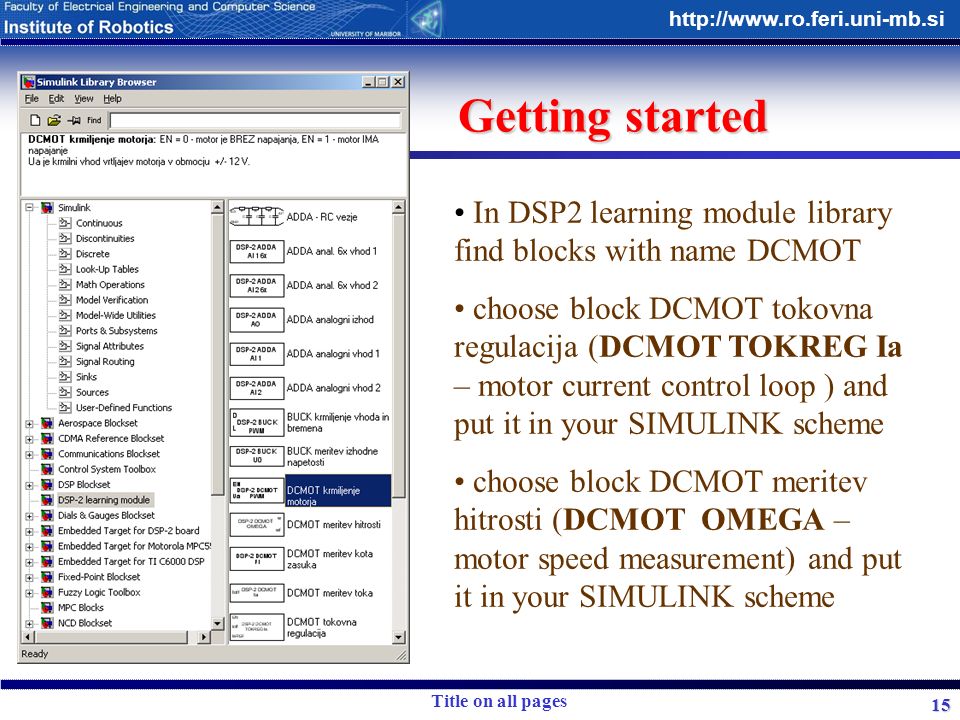Expand Embedded Target for DSP-2 board node
This screenshot has height=720, width=960.
pos(29,531)
